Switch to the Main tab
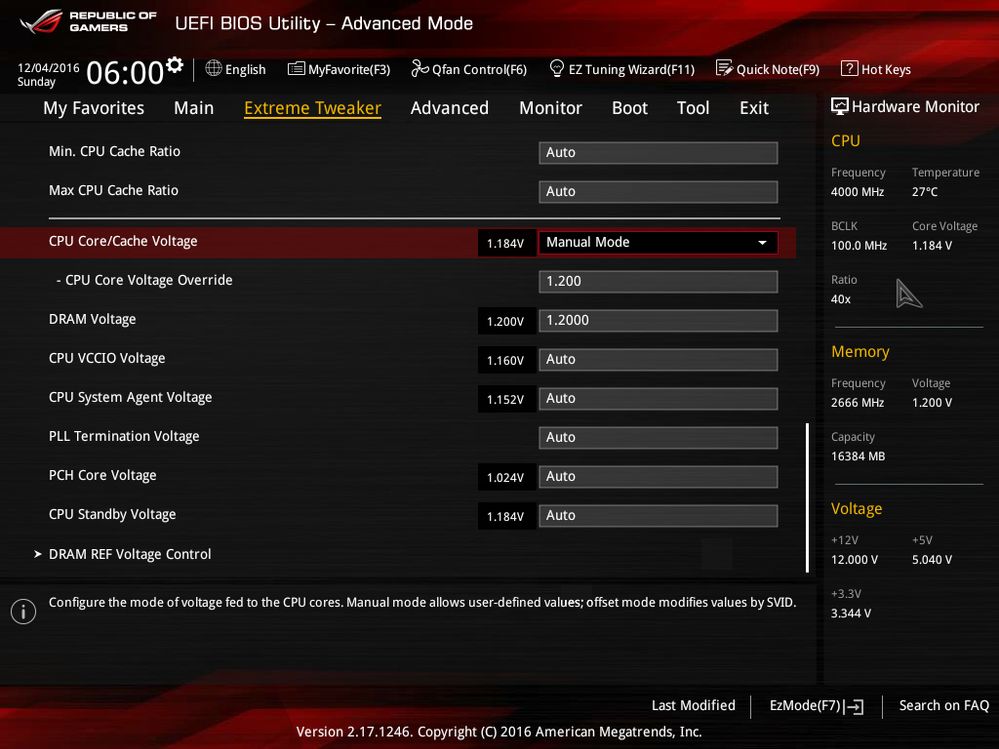 pyautogui.click(x=194, y=108)
